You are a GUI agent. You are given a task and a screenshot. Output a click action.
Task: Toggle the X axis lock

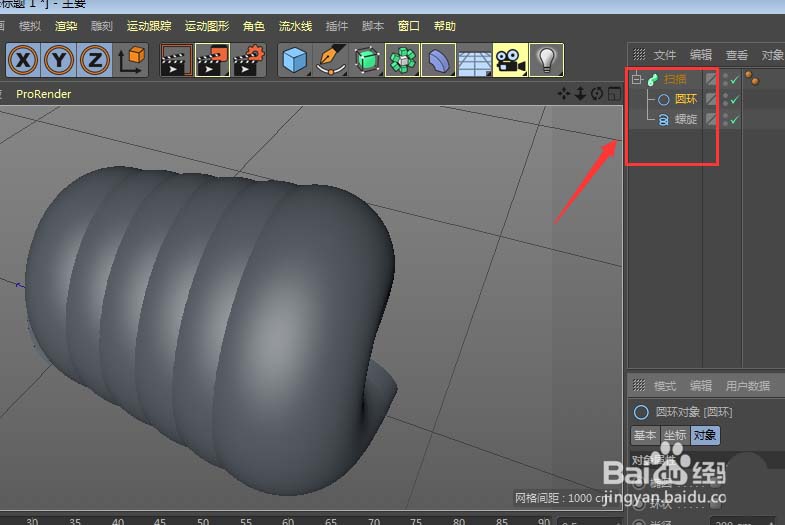[24, 61]
